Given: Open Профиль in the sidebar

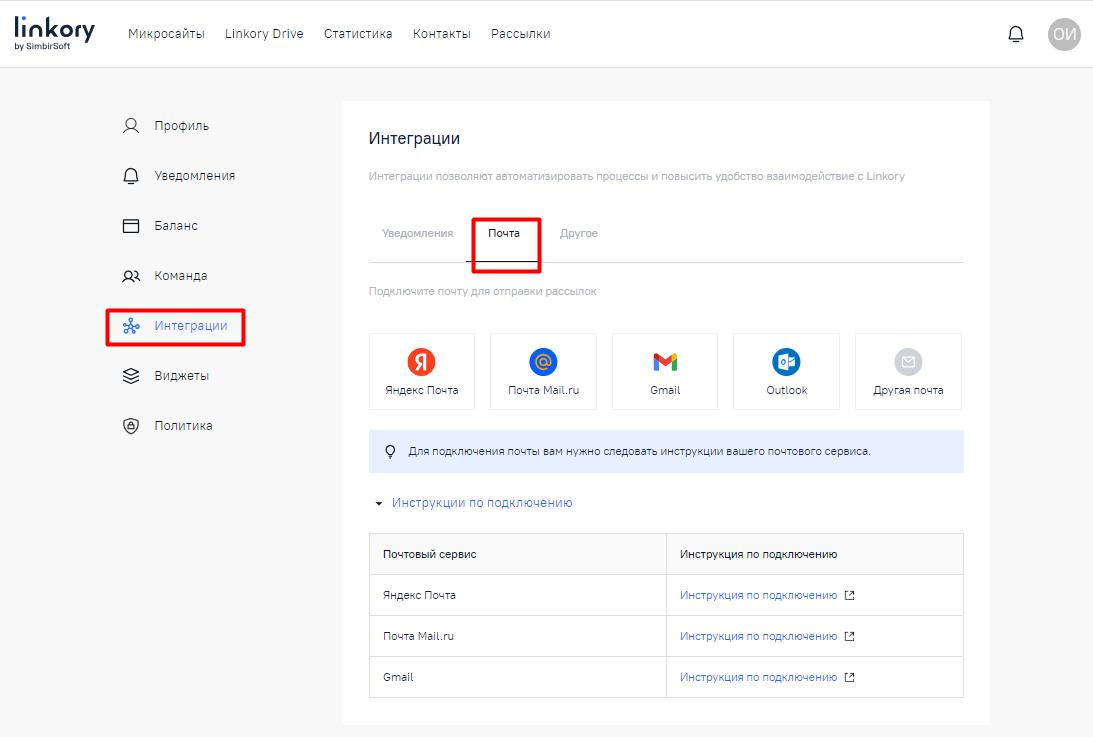Looking at the screenshot, I should click(181, 126).
